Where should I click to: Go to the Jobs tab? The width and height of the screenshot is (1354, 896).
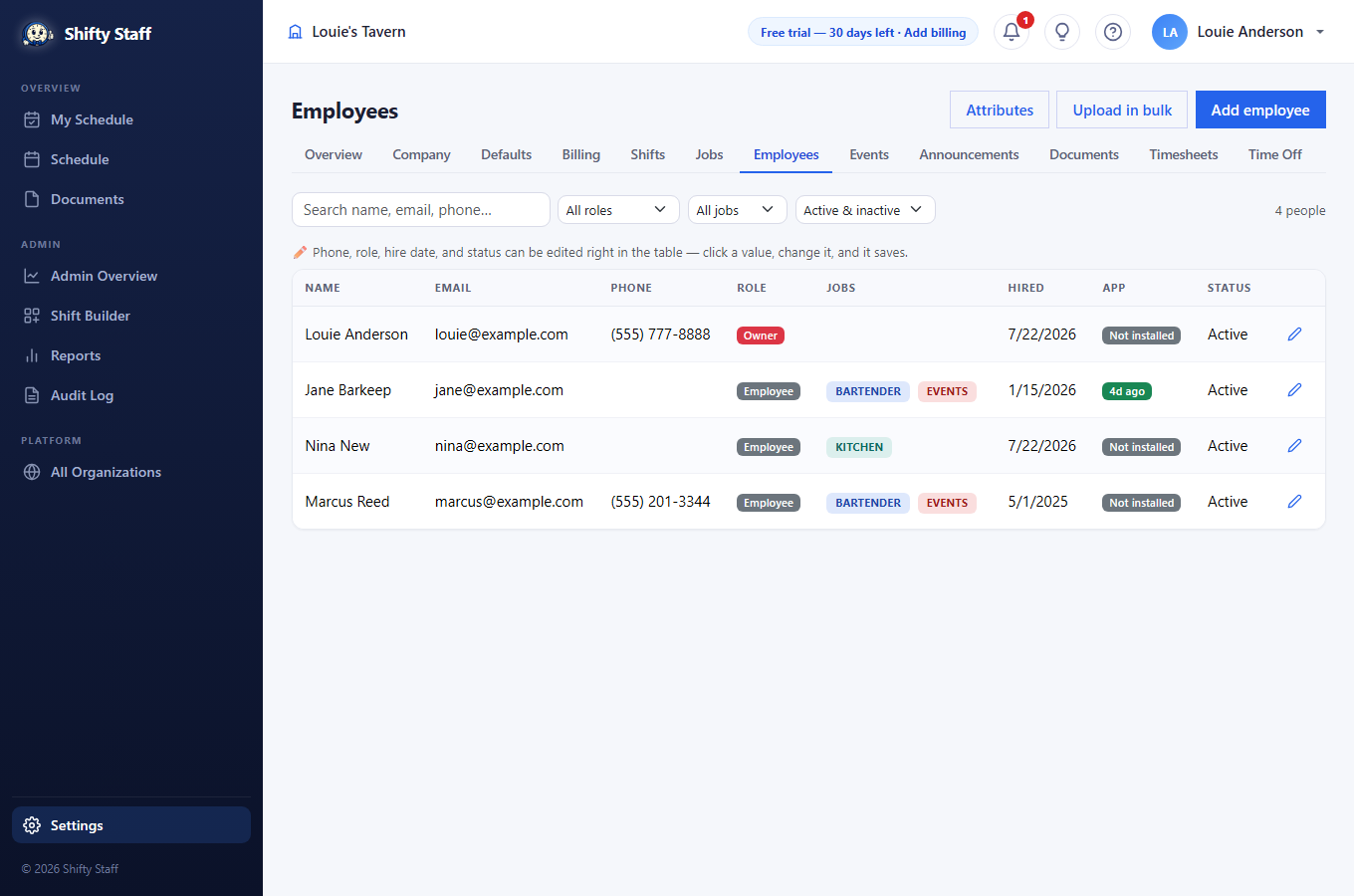(x=709, y=154)
